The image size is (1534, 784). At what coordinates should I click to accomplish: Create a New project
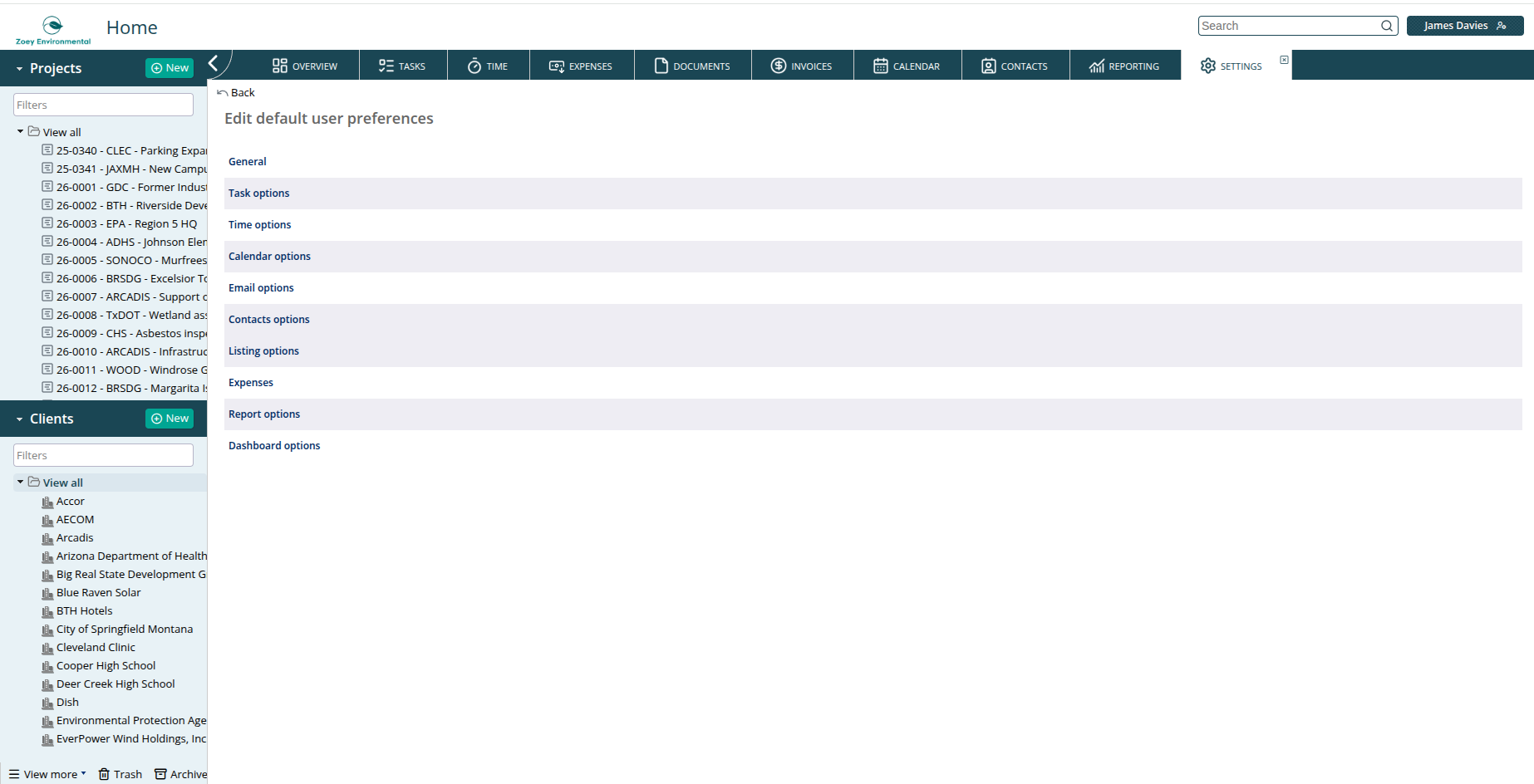170,68
